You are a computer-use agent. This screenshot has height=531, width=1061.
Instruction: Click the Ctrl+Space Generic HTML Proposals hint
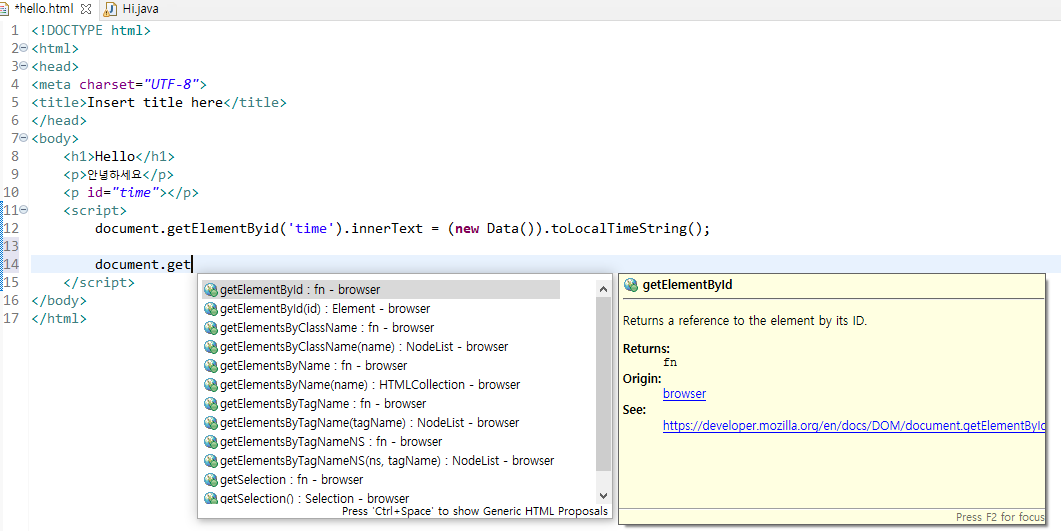click(474, 511)
